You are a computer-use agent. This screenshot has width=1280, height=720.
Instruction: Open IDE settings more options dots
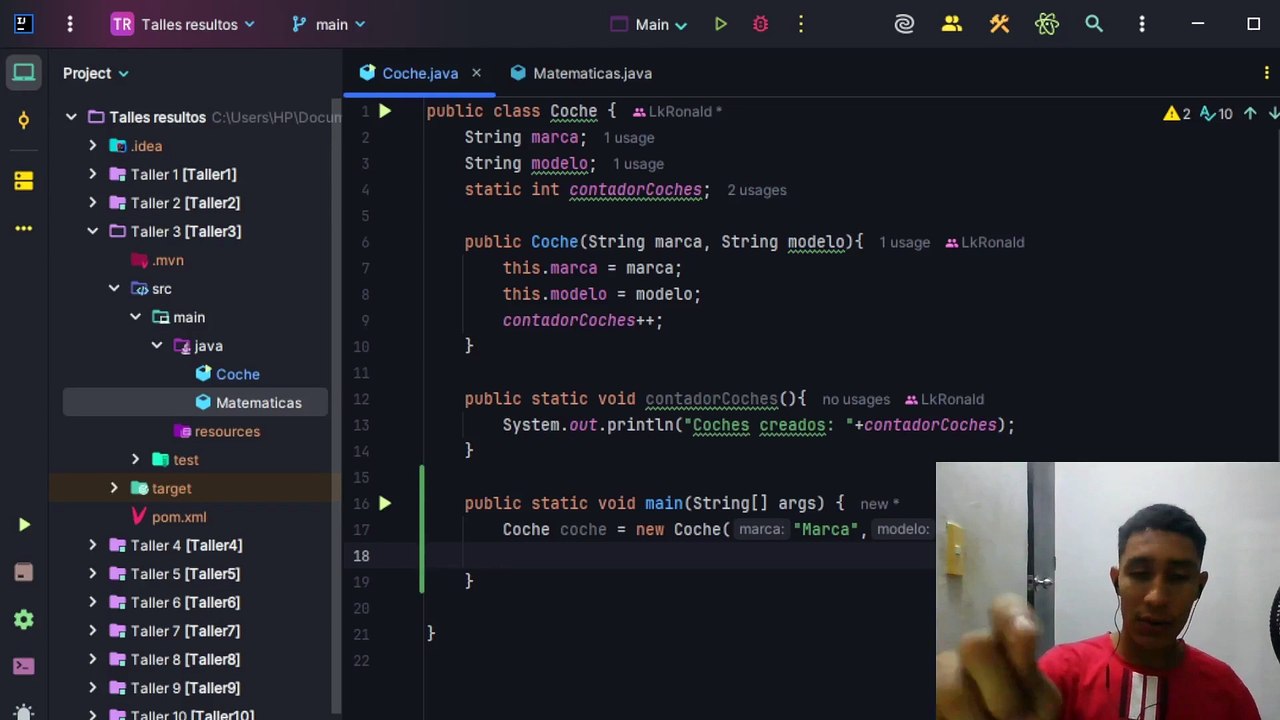pos(1142,24)
